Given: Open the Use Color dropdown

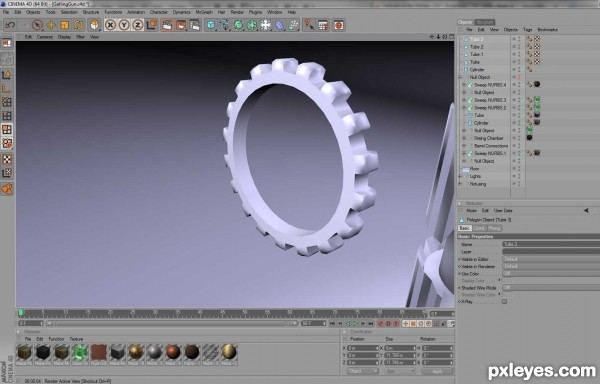Looking at the screenshot, I should (x=551, y=274).
